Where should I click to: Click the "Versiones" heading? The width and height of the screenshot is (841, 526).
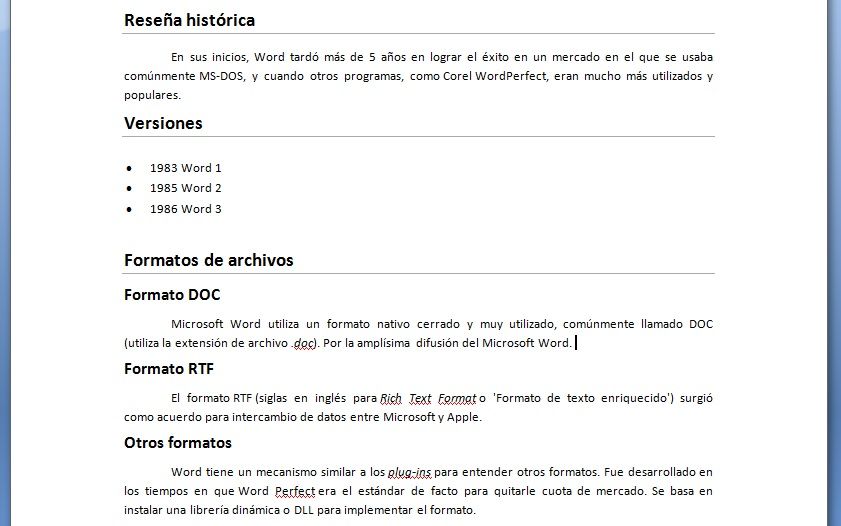point(163,123)
